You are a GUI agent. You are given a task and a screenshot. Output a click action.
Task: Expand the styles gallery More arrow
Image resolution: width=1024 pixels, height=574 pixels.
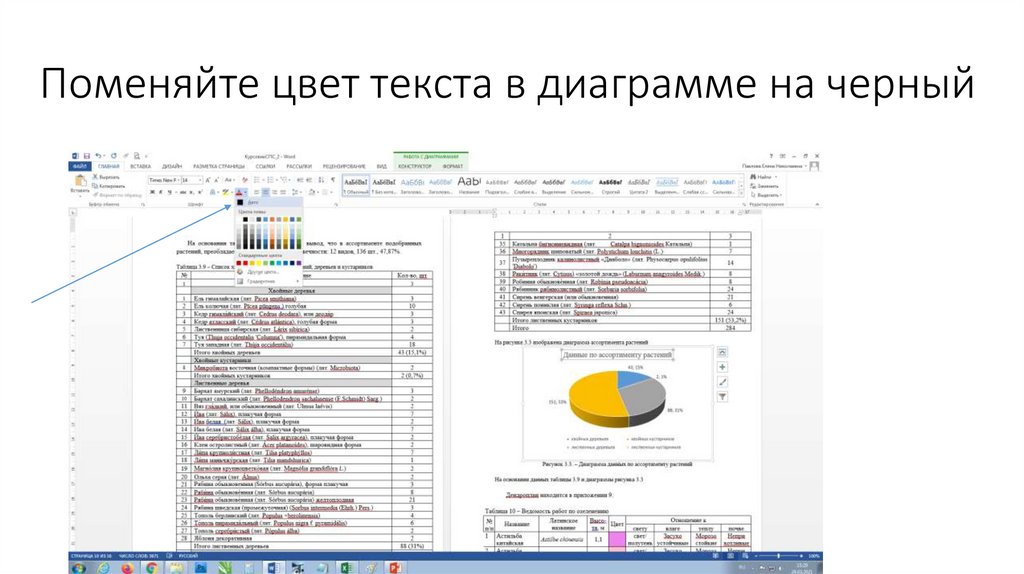click(x=741, y=193)
